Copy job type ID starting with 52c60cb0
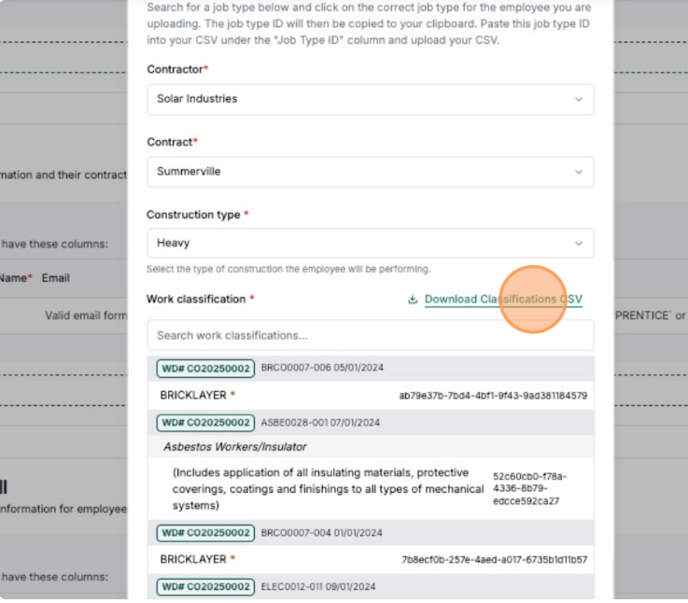 point(528,488)
